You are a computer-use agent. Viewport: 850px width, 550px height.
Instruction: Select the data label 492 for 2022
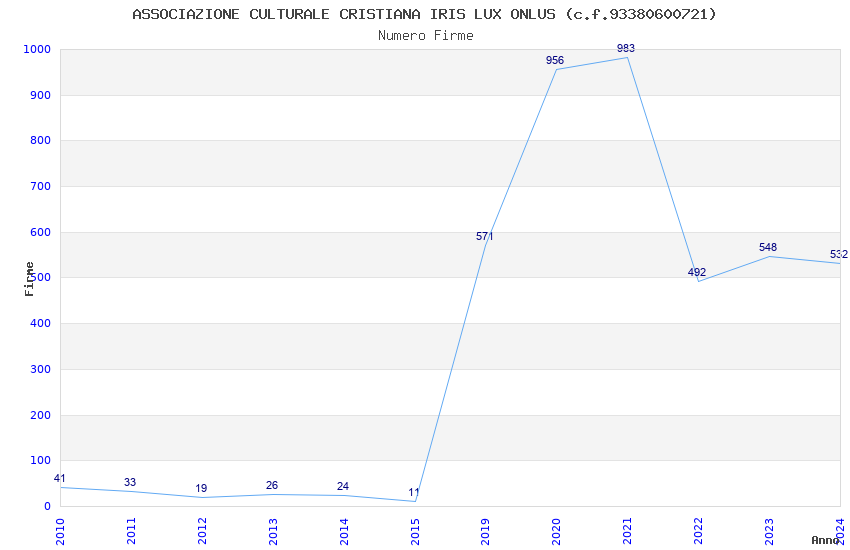point(697,272)
